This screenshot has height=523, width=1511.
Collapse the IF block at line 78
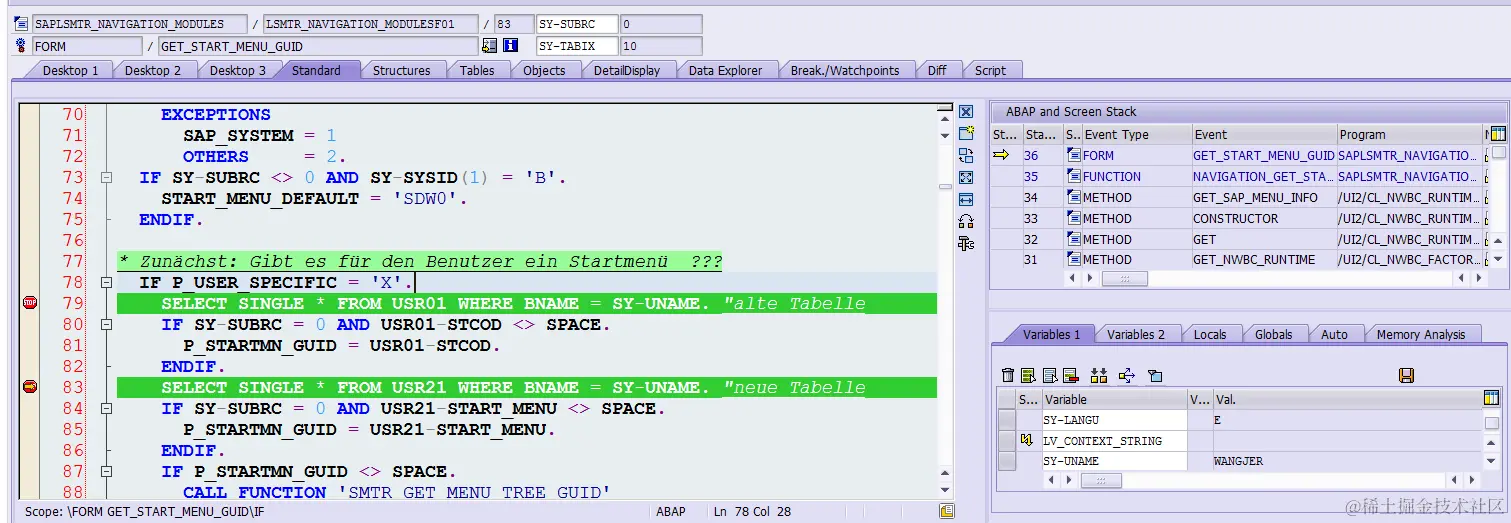(106, 282)
